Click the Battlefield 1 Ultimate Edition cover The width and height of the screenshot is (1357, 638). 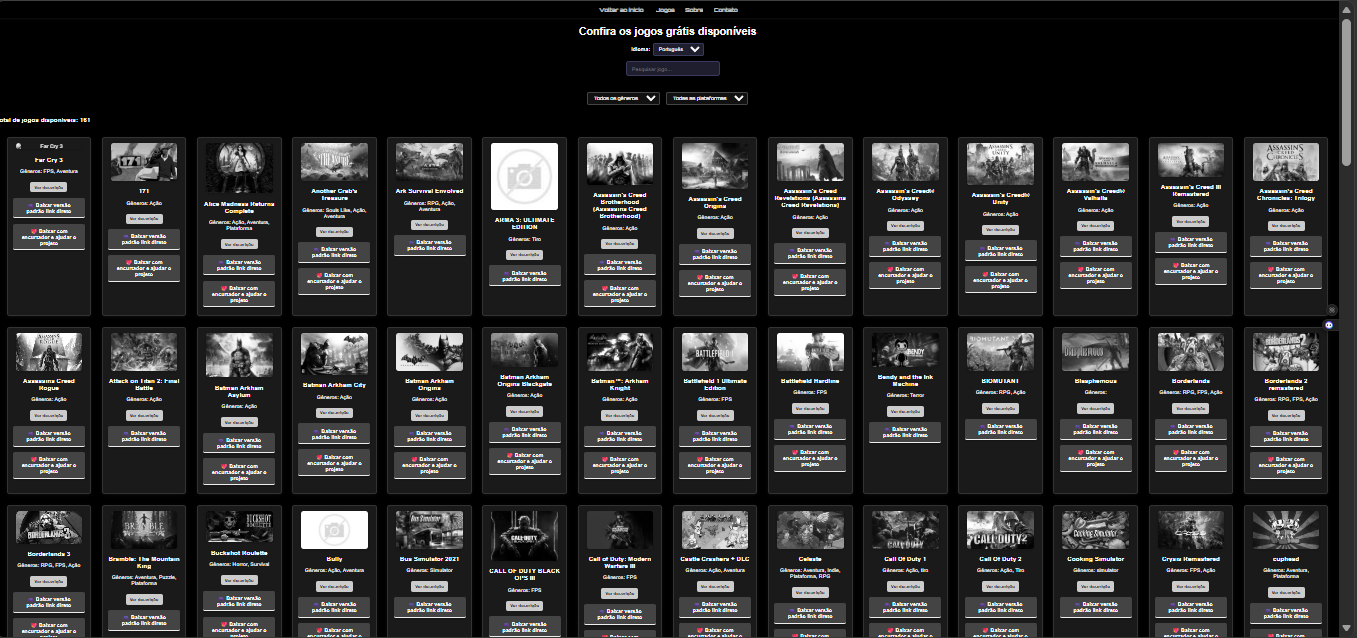715,352
